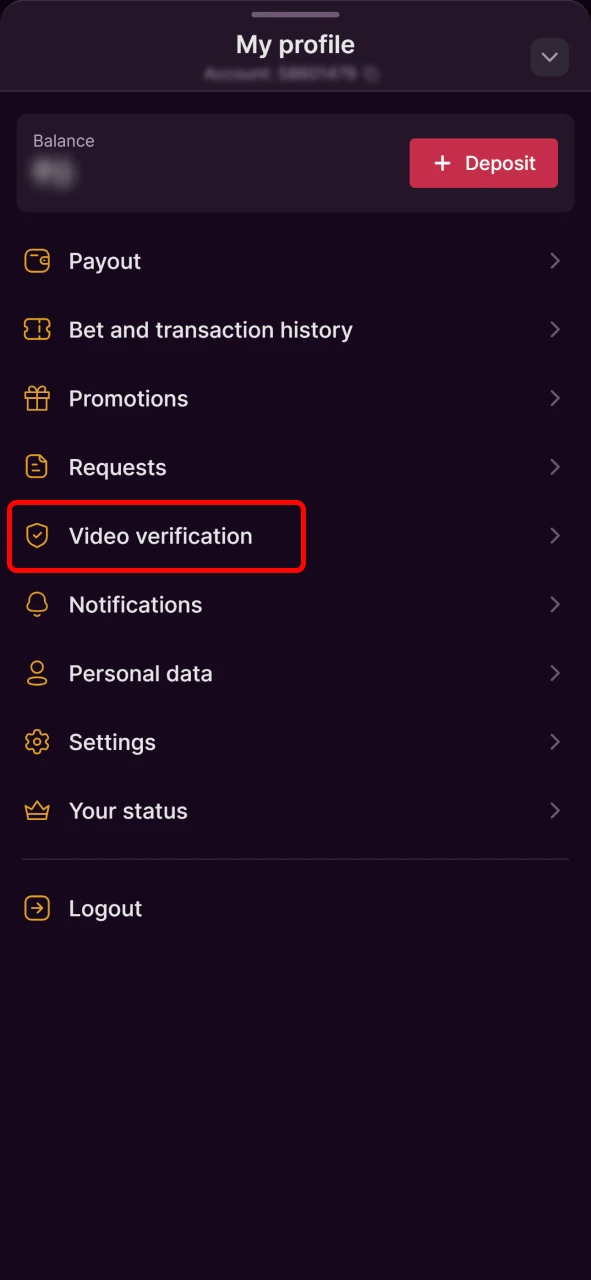The image size is (591, 1280).
Task: Click the Bet and transaction history ticket icon
Action: pos(37,330)
